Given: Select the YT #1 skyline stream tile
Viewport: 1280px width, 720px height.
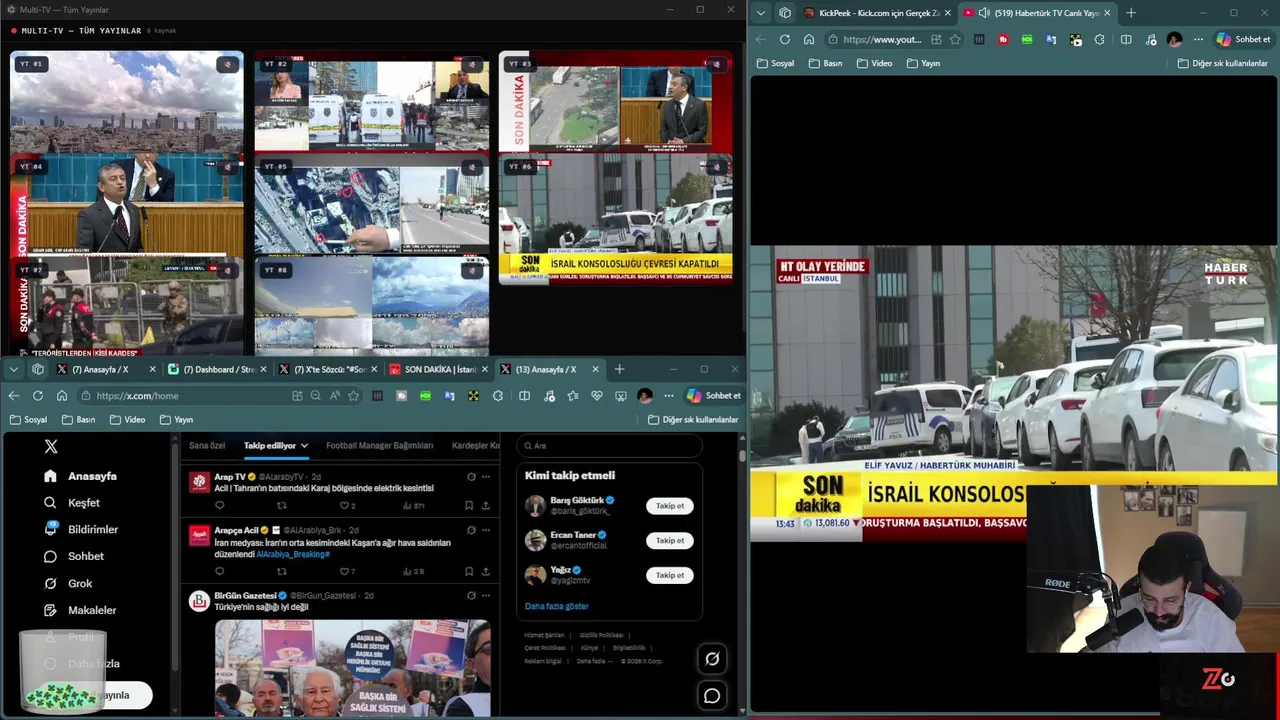Looking at the screenshot, I should click(x=127, y=102).
